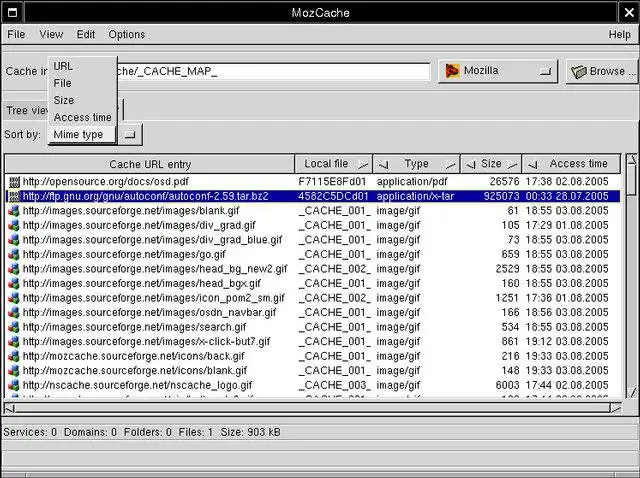Screen dimensions: 640x478
Task: Click the right arrow in Type header
Action: click(x=450, y=165)
